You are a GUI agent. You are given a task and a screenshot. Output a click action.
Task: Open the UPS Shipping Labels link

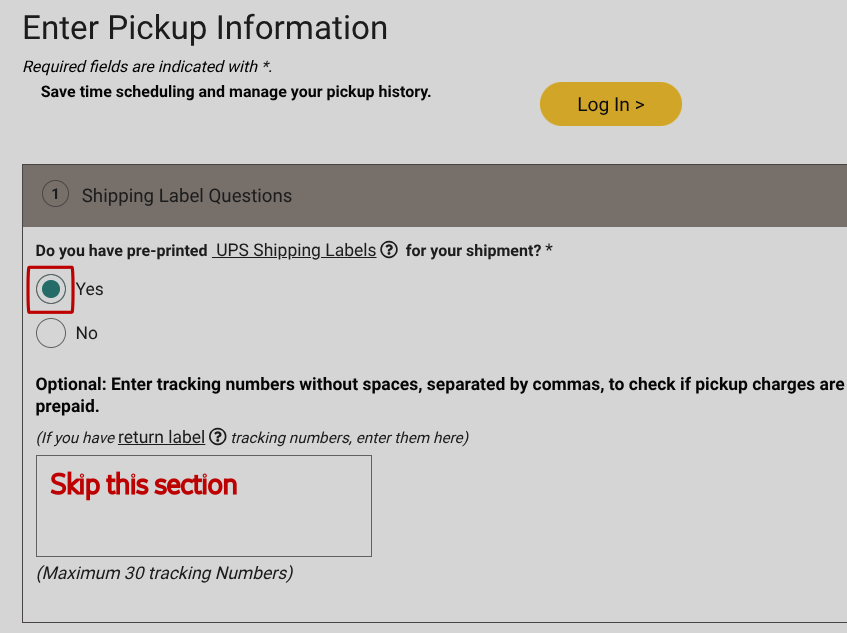coord(294,250)
